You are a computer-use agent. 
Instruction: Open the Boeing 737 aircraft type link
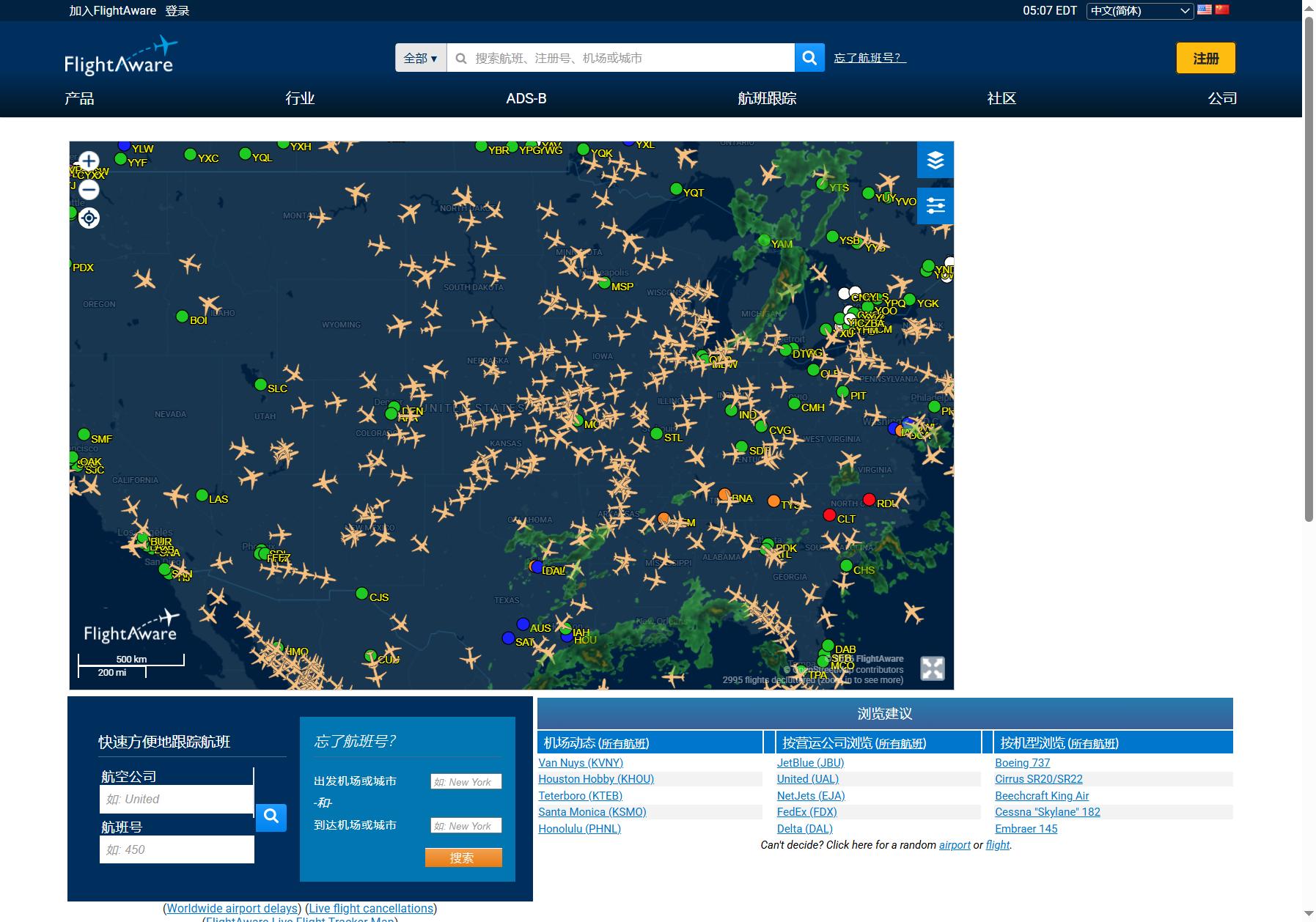click(1023, 763)
